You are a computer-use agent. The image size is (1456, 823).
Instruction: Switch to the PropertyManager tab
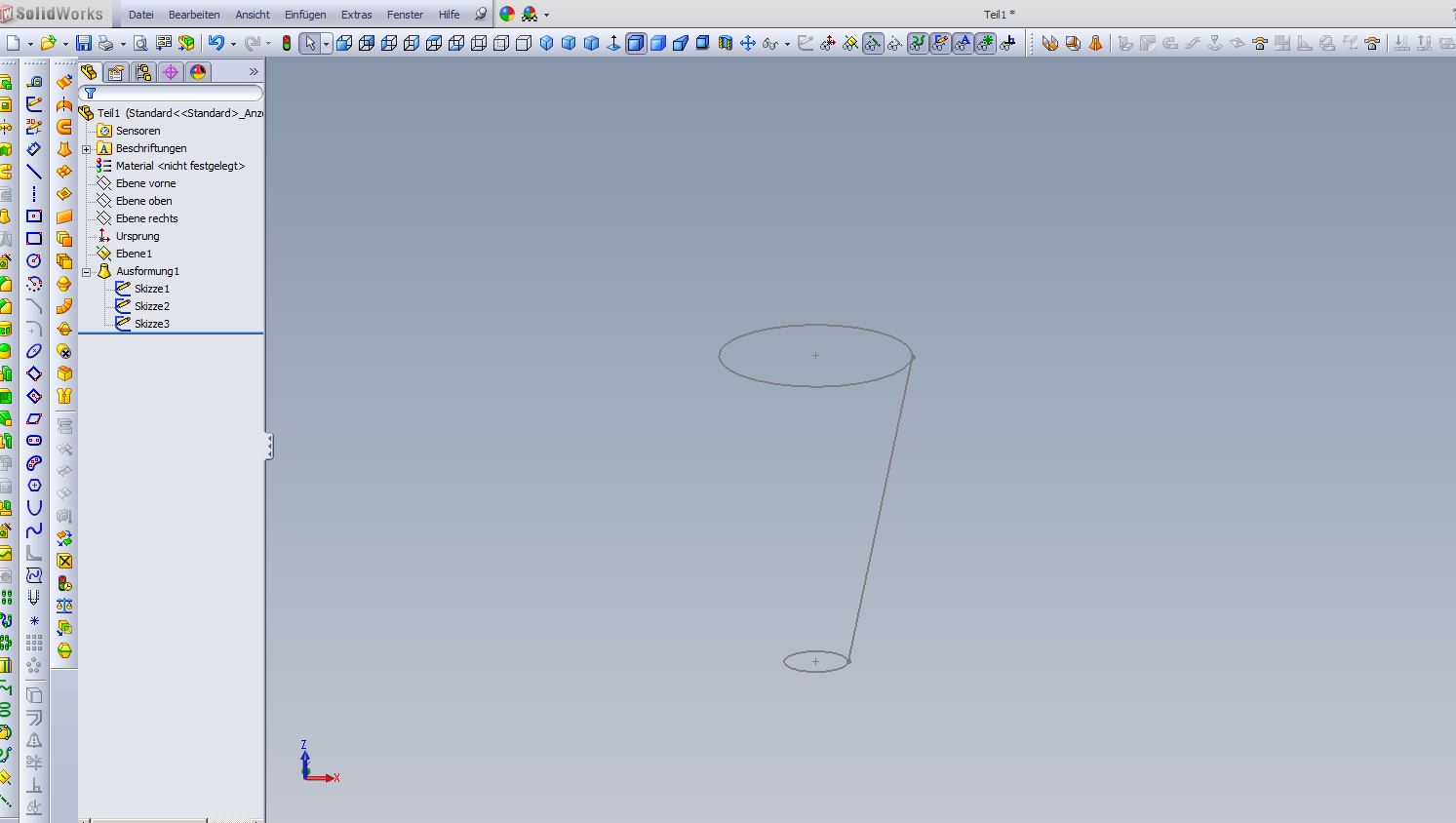116,72
